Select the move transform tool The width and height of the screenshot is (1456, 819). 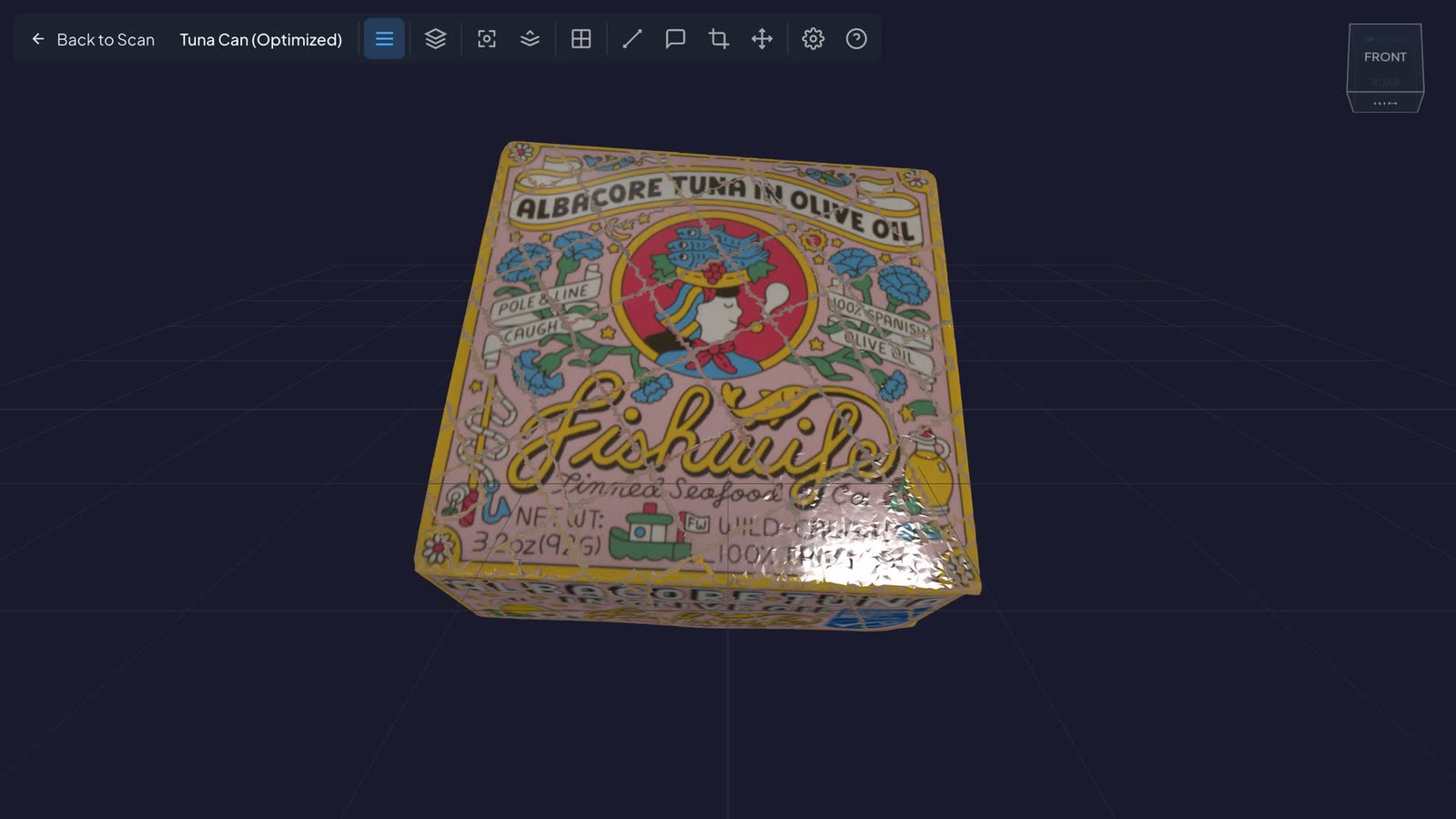(762, 39)
